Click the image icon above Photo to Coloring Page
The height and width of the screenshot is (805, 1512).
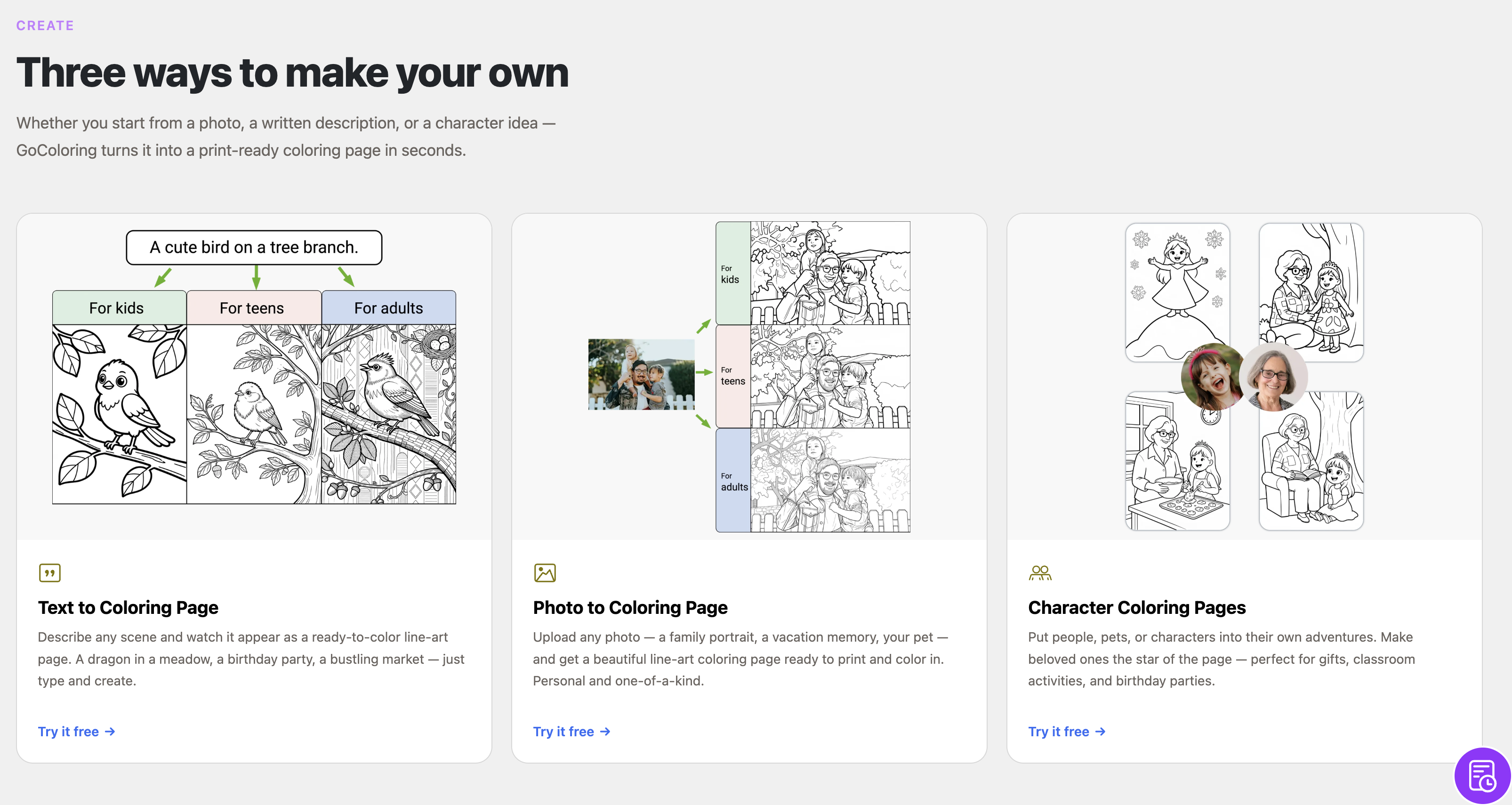(x=545, y=572)
